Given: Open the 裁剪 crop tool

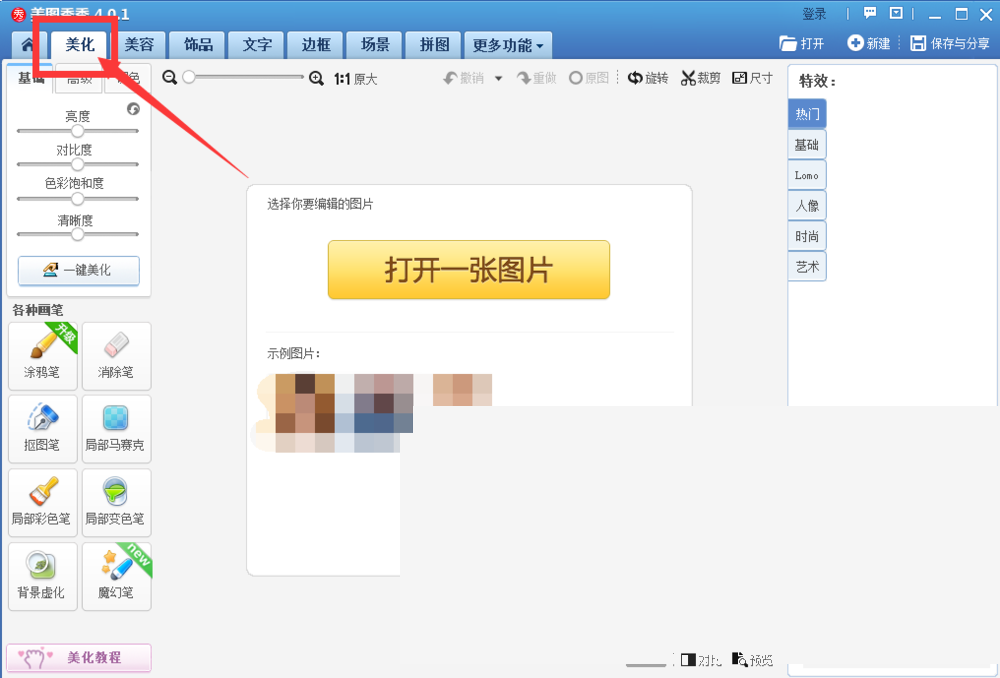Looking at the screenshot, I should pyautogui.click(x=700, y=78).
